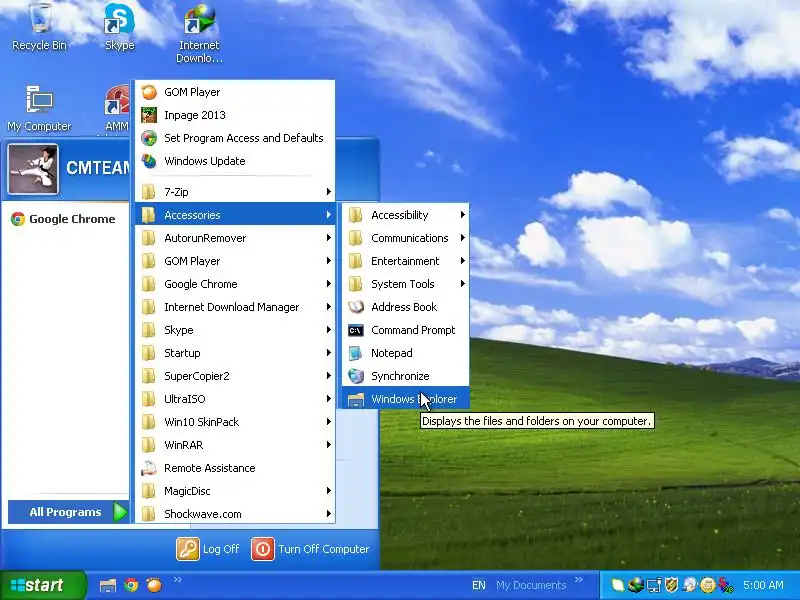Click the My Documents toolbar label
Screen dimensions: 800x600
pos(531,585)
